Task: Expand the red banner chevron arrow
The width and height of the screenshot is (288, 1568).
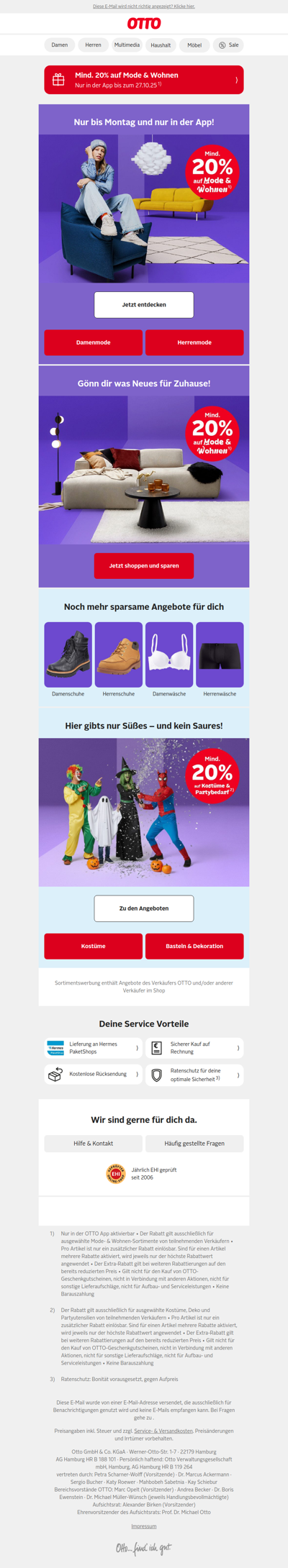Action: pos(236,80)
